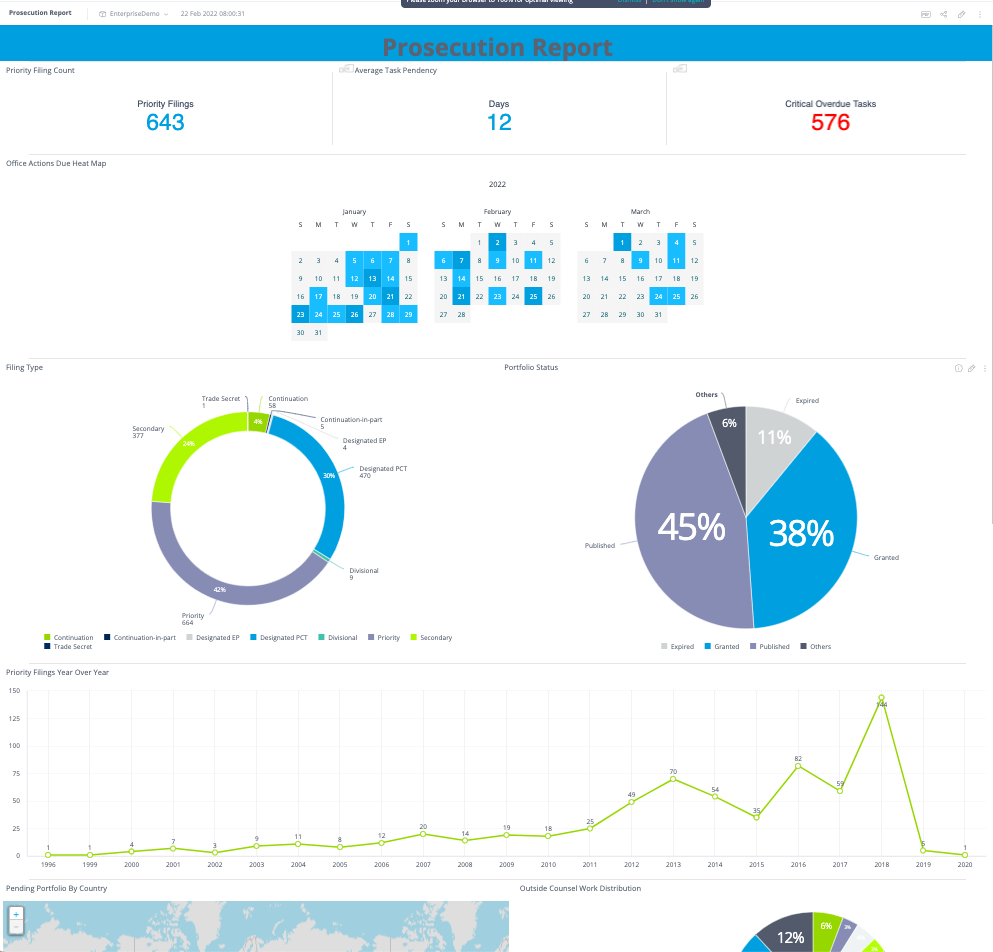The width and height of the screenshot is (993, 952).
Task: Click the edit pencil on Portfolio Status widget
Action: coord(971,368)
